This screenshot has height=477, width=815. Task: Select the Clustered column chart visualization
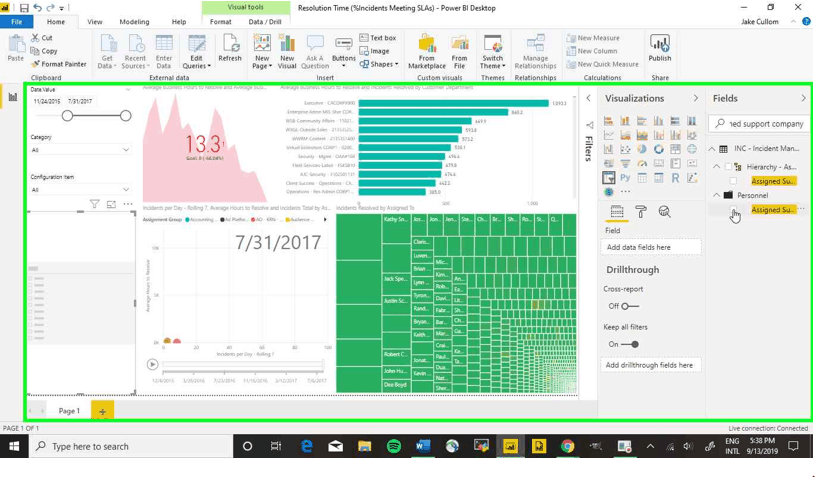point(658,121)
